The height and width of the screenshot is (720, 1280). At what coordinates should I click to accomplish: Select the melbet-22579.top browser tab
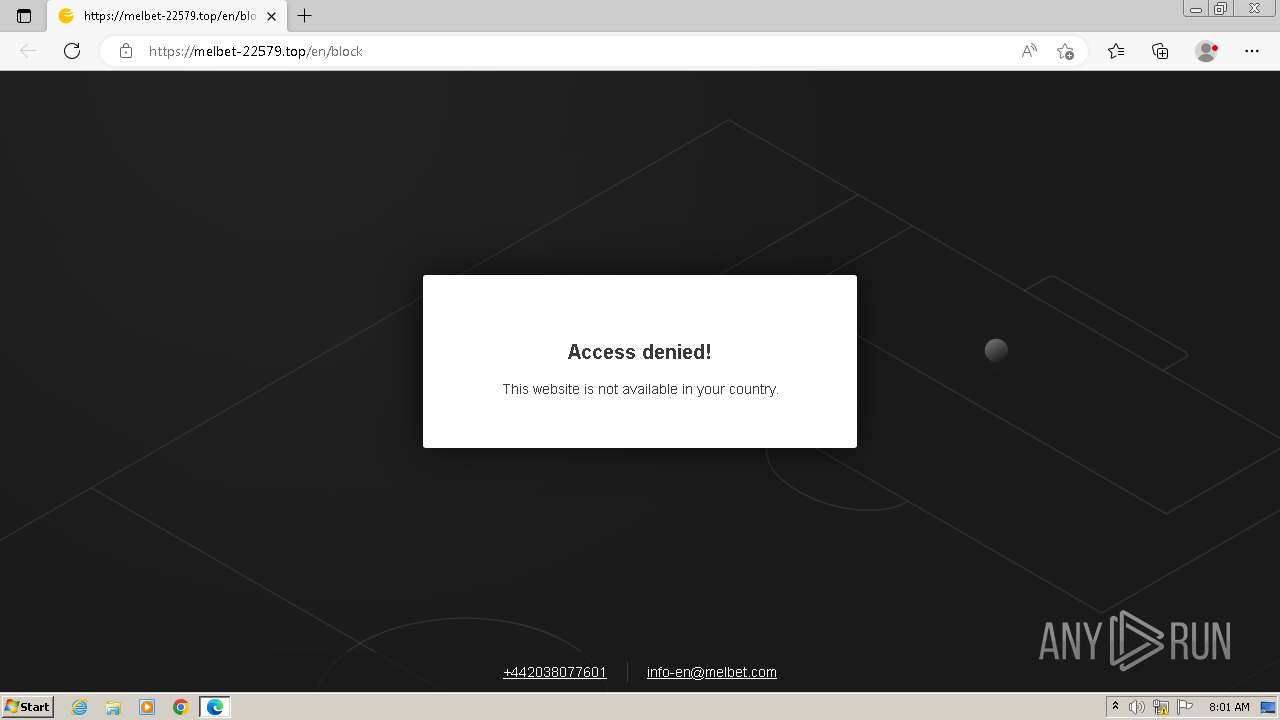165,16
